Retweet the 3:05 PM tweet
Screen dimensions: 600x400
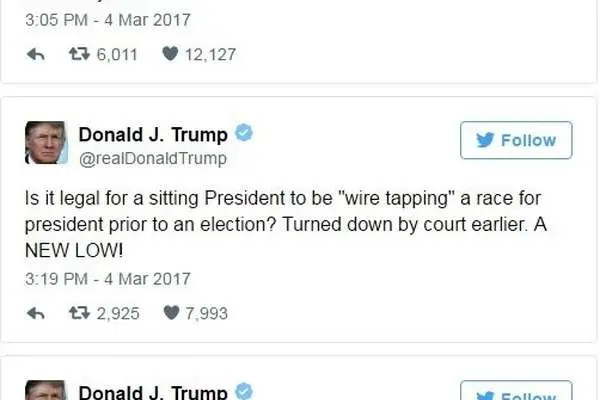[x=79, y=54]
